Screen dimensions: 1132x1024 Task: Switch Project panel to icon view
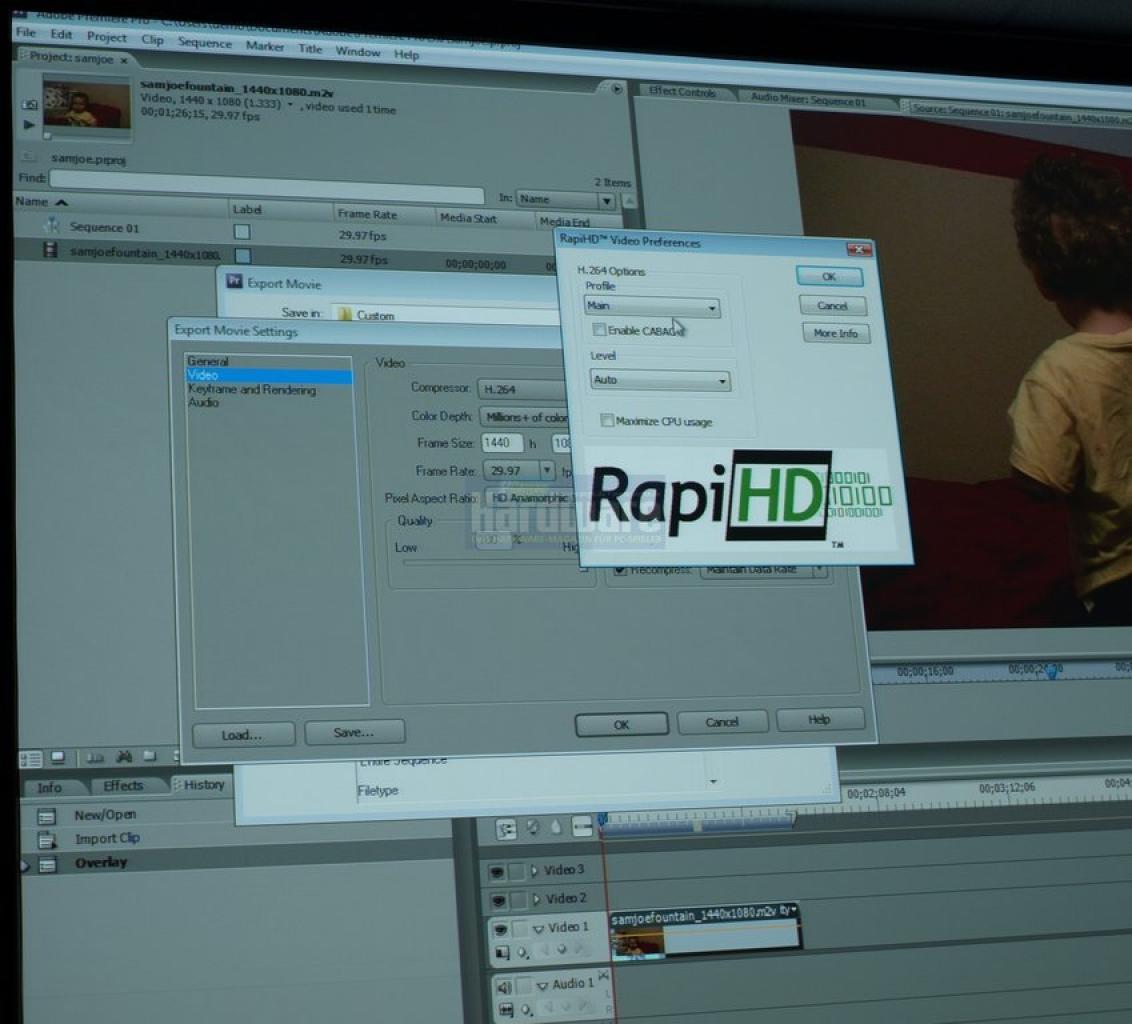pyautogui.click(x=58, y=758)
